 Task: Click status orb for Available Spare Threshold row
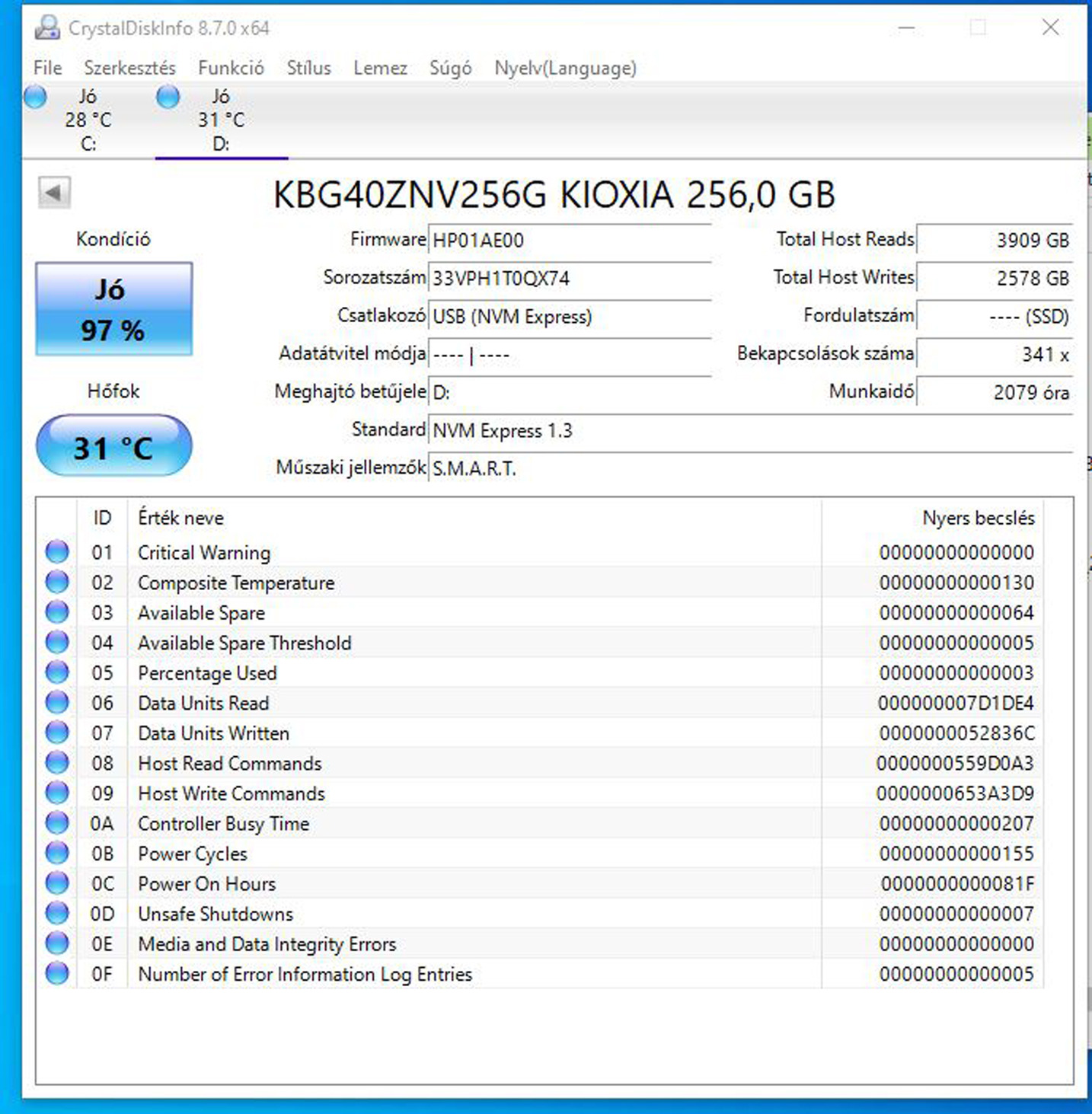pos(57,643)
